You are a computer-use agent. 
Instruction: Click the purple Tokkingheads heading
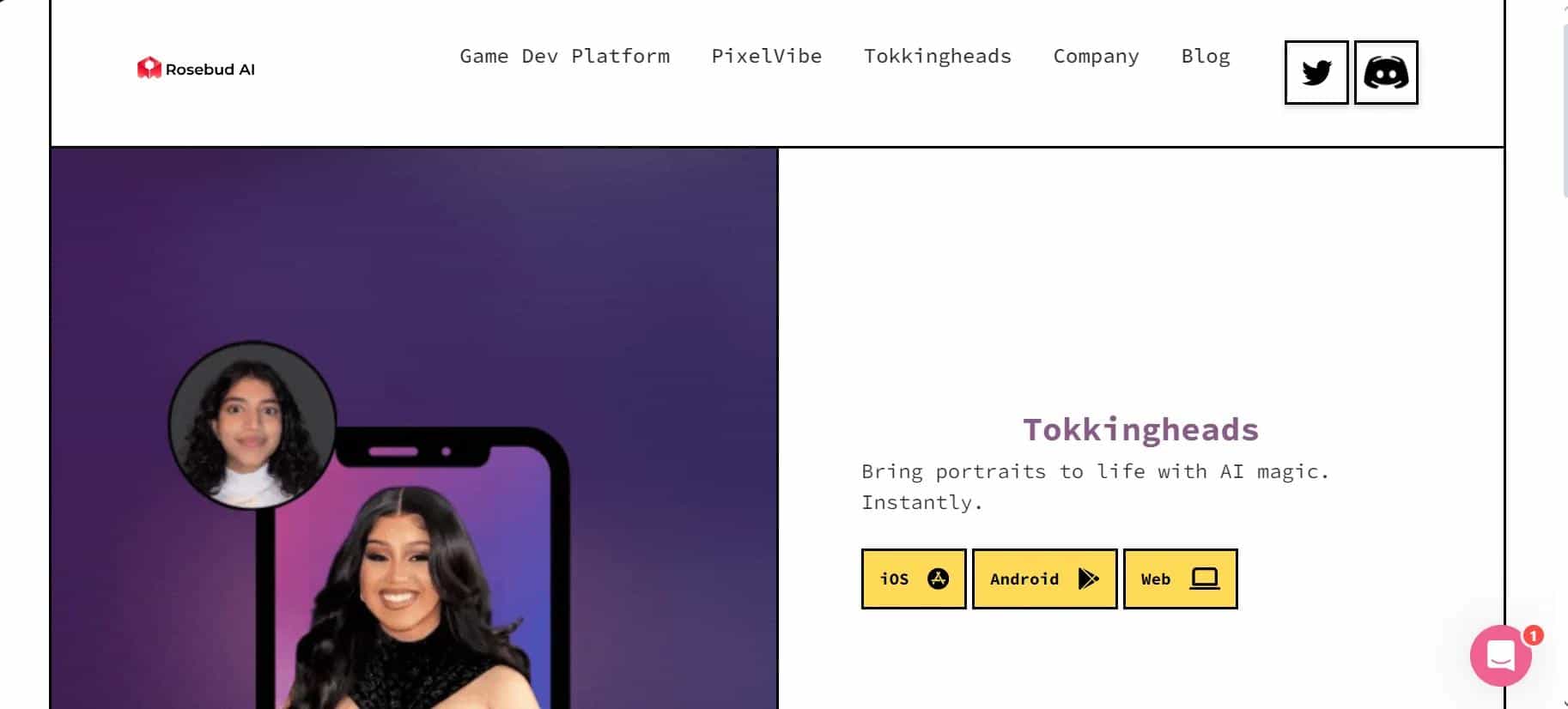[1140, 429]
